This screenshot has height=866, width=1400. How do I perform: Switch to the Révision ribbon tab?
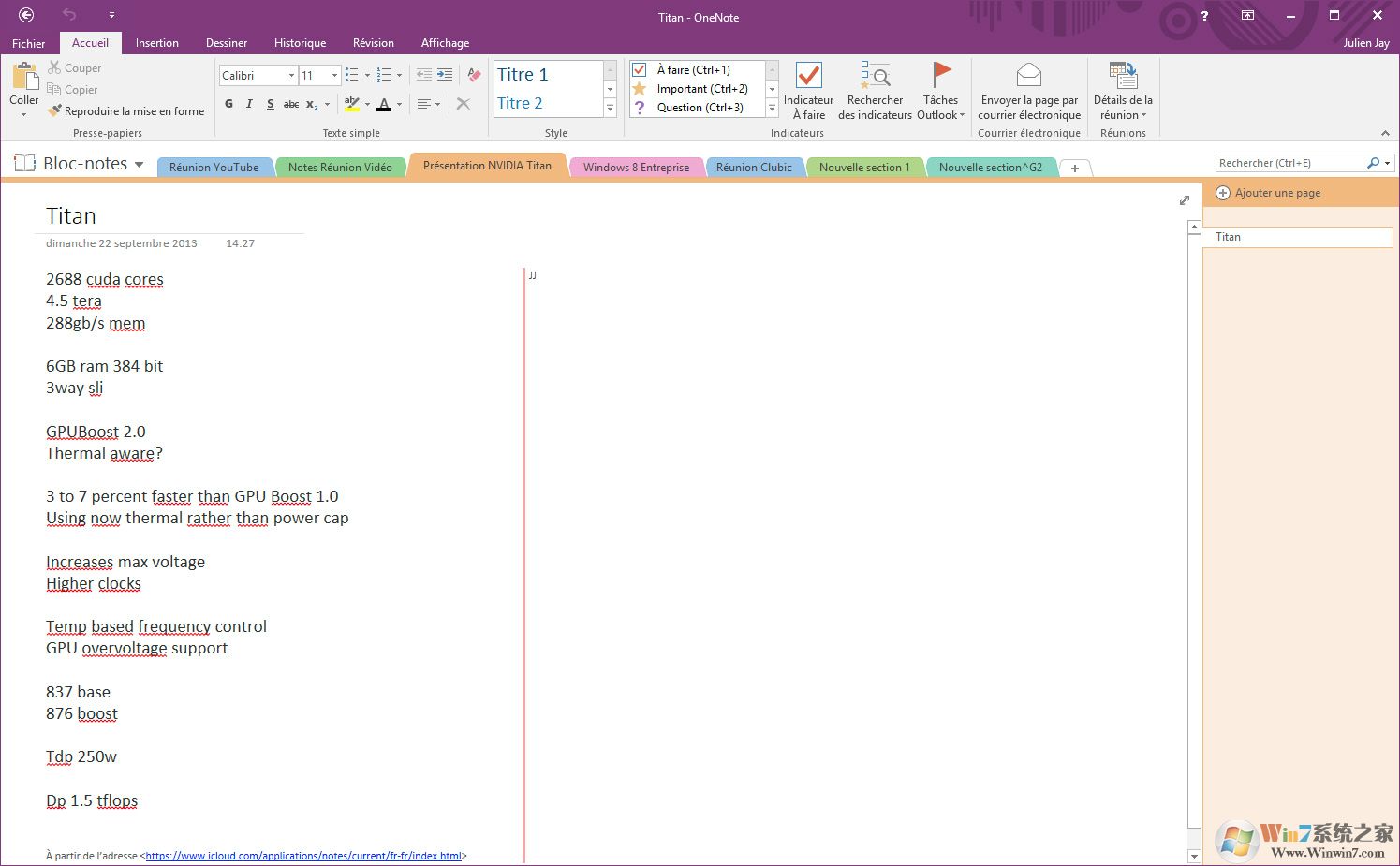point(373,42)
